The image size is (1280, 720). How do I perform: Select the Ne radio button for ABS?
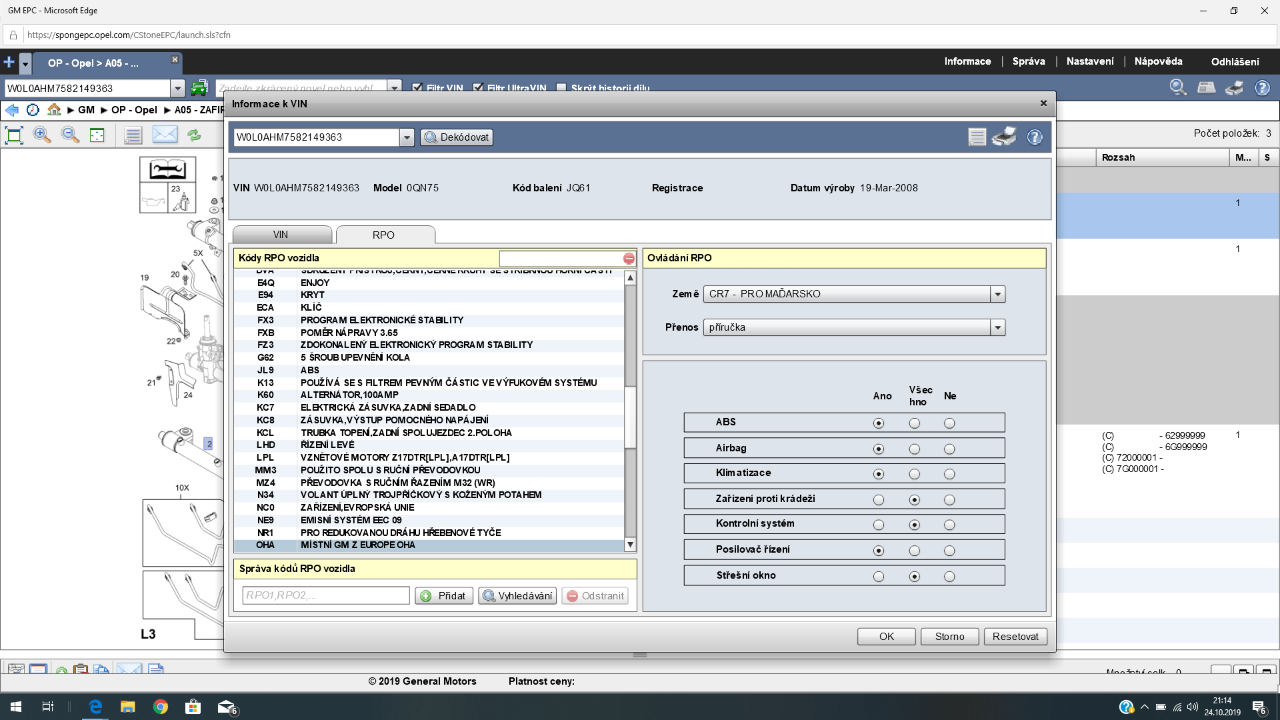tap(949, 423)
